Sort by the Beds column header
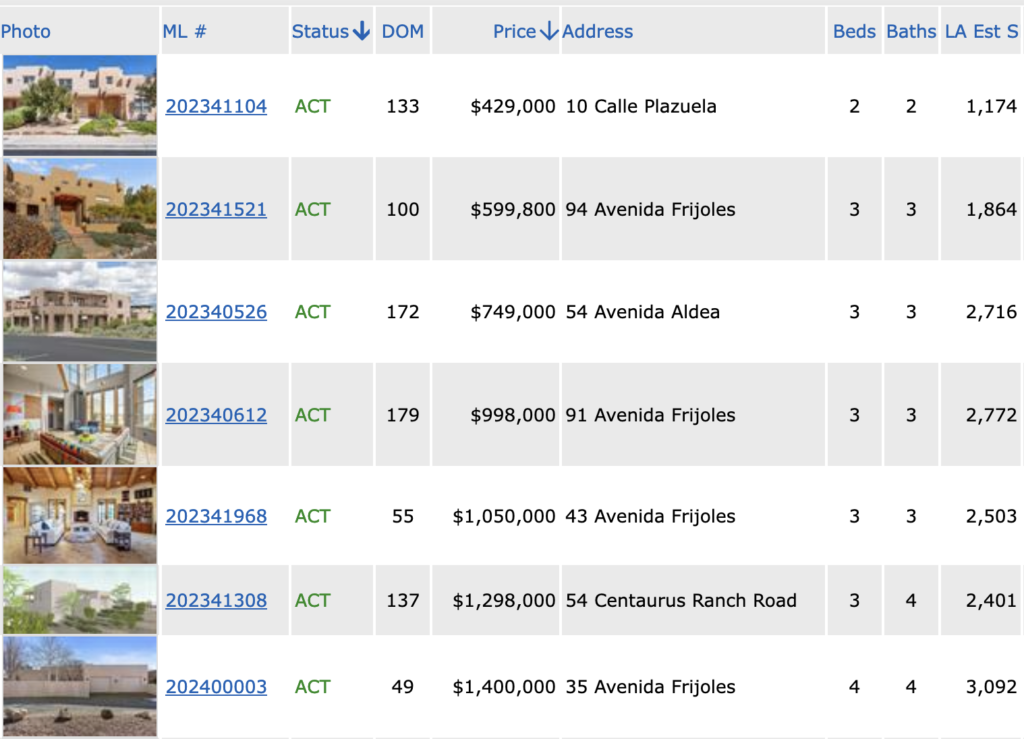Viewport: 1024px width, 739px height. [854, 31]
